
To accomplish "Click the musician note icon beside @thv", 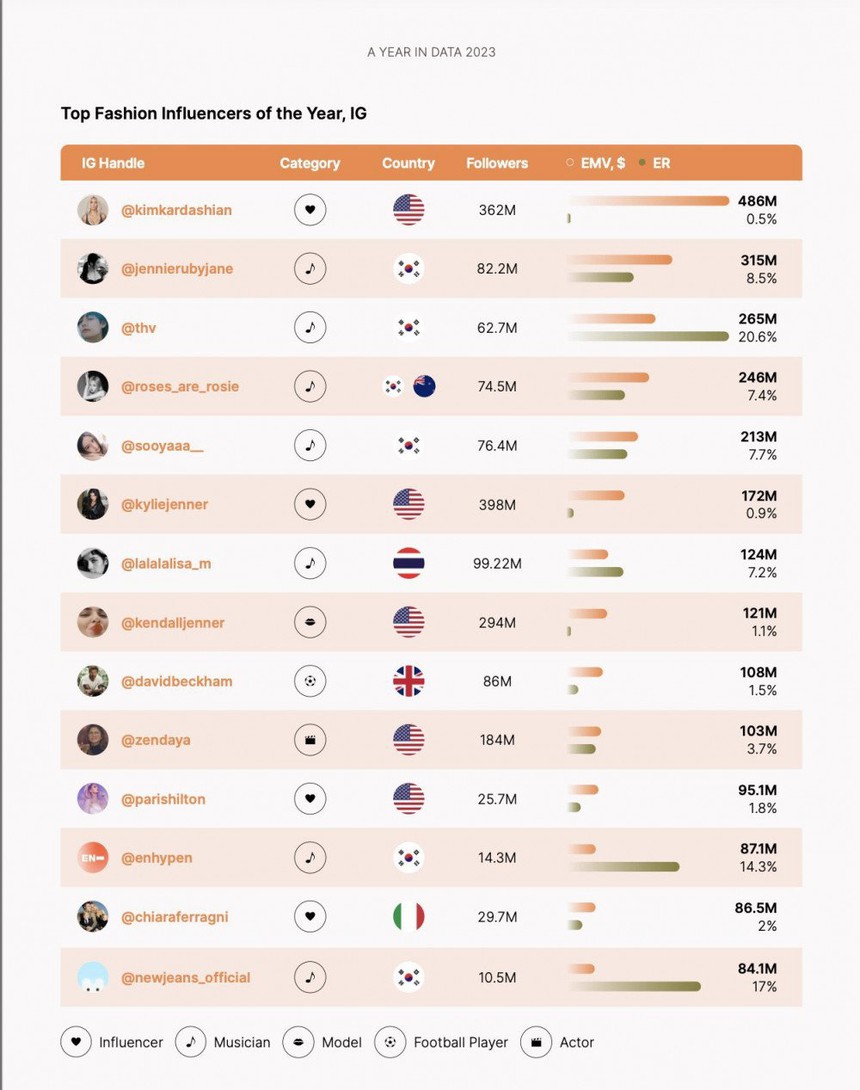I will (310, 328).
